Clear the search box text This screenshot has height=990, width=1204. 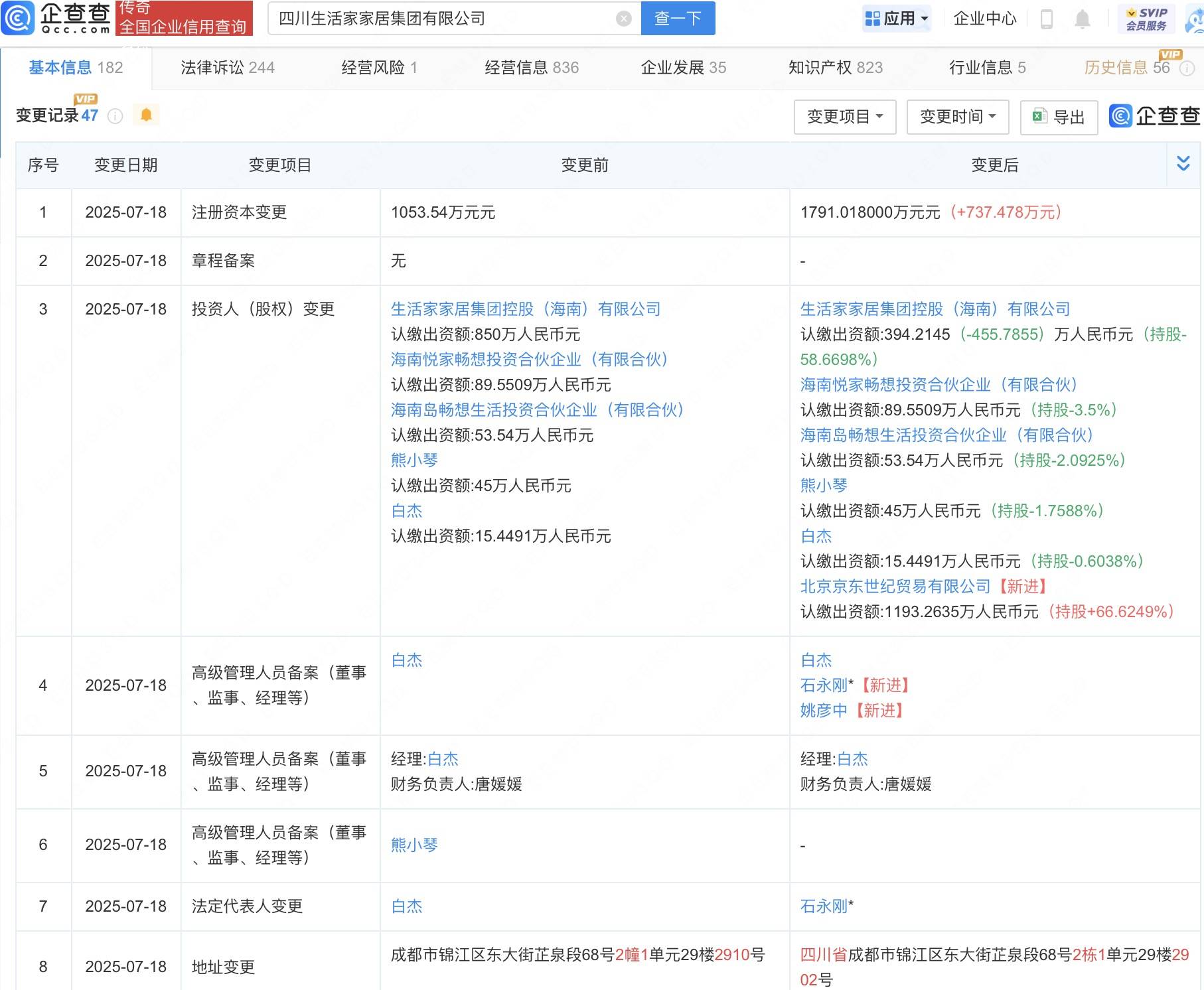[x=623, y=19]
